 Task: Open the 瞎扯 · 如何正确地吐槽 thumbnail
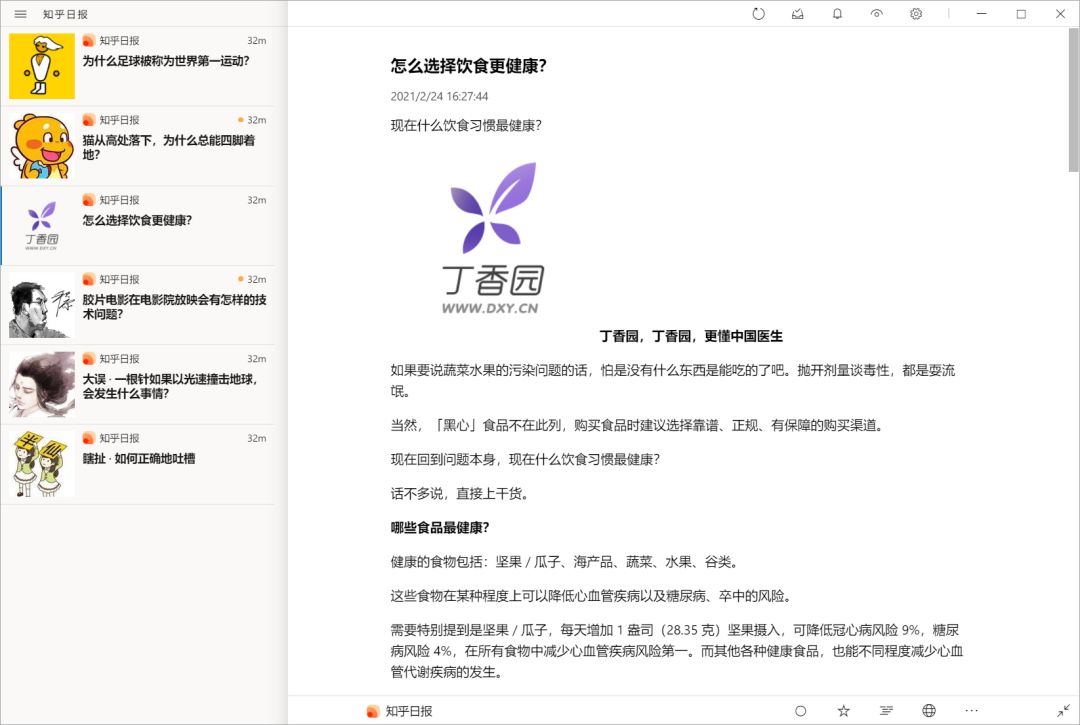(x=42, y=464)
